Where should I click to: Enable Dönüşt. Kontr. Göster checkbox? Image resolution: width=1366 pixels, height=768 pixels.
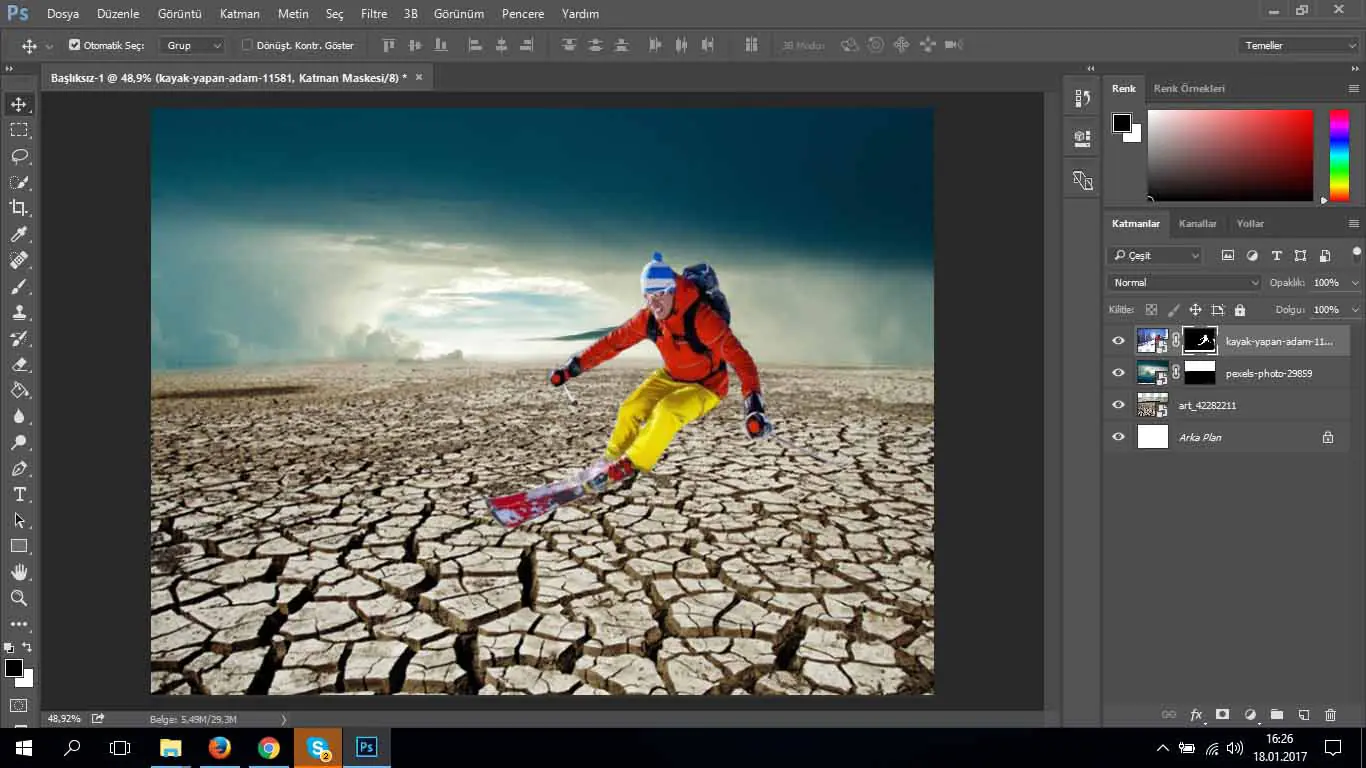247,45
